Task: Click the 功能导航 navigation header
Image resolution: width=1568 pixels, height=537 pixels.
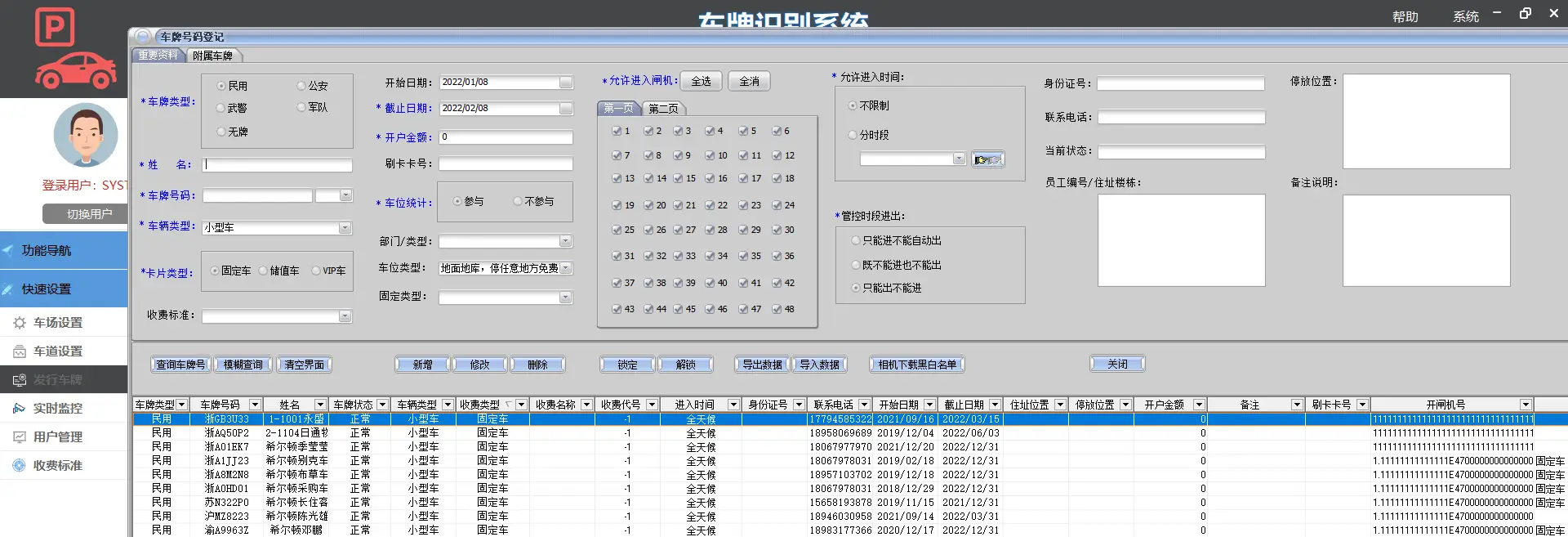Action: point(64,250)
